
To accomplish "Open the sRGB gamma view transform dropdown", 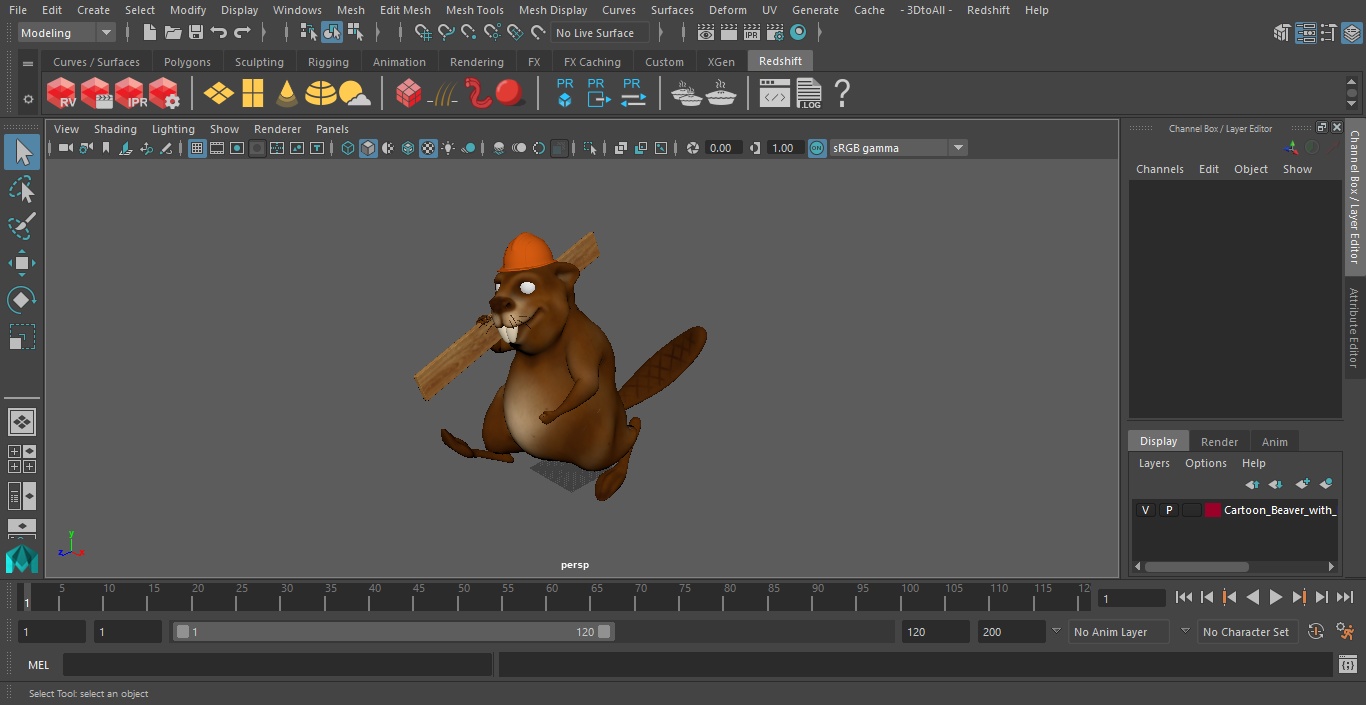I will [x=898, y=148].
